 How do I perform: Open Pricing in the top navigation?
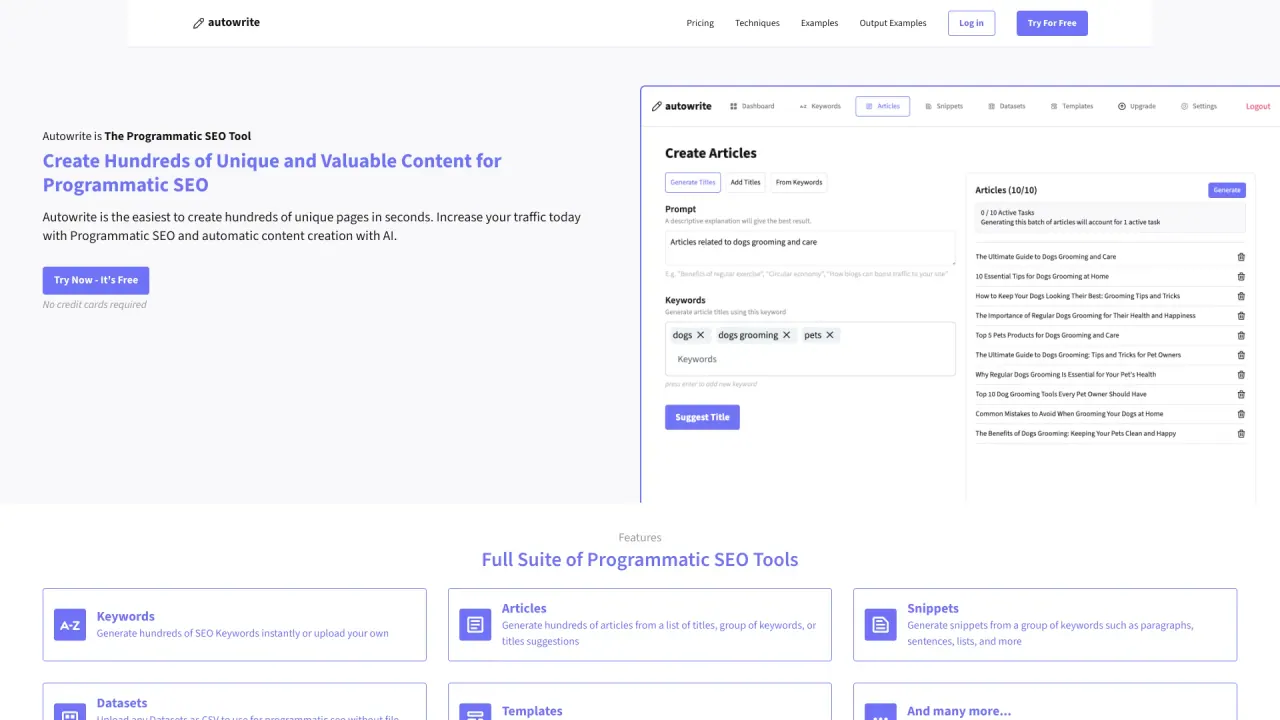coord(700,23)
